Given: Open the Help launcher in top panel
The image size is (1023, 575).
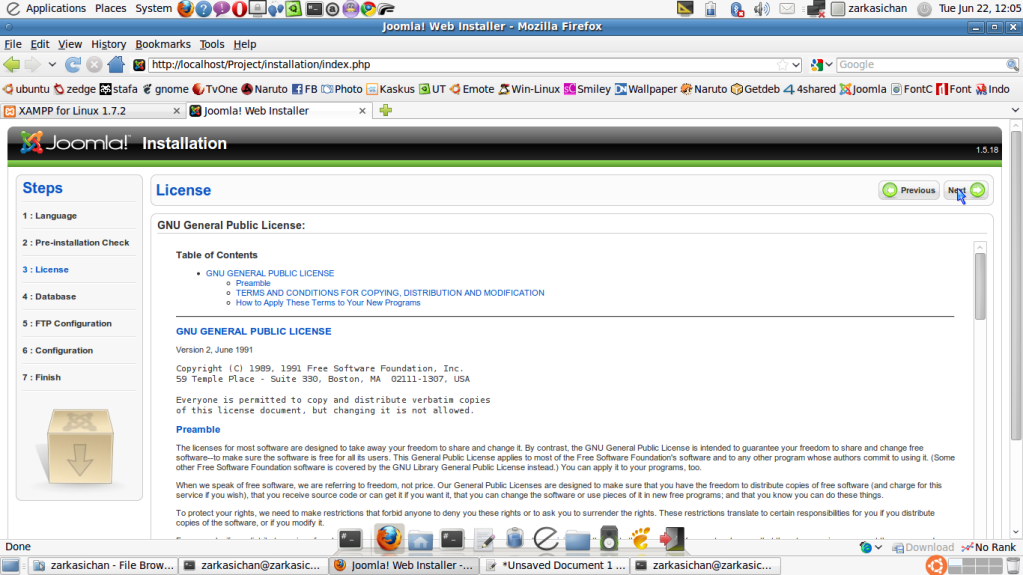Looking at the screenshot, I should pos(204,8).
